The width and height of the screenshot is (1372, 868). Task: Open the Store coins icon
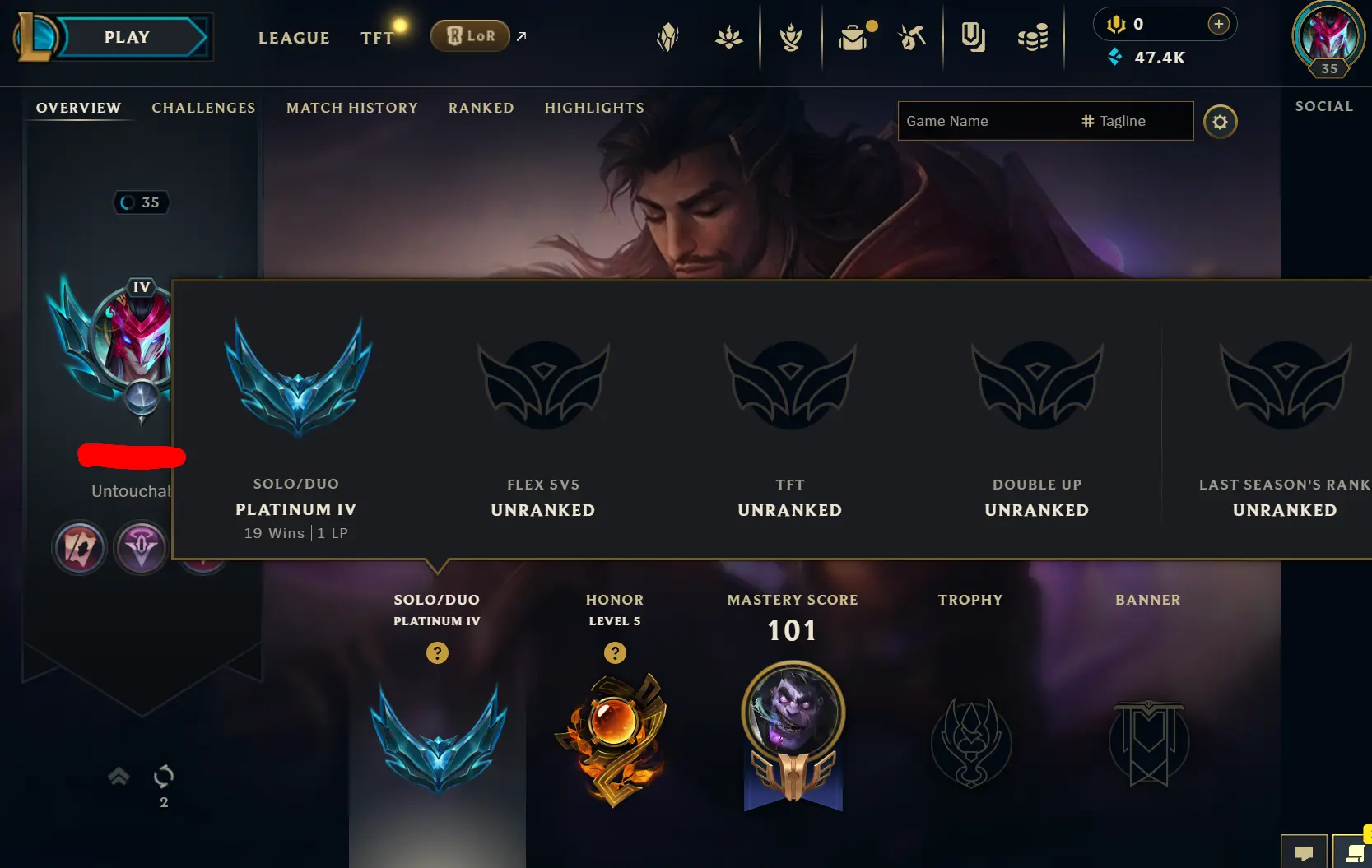pyautogui.click(x=1032, y=38)
